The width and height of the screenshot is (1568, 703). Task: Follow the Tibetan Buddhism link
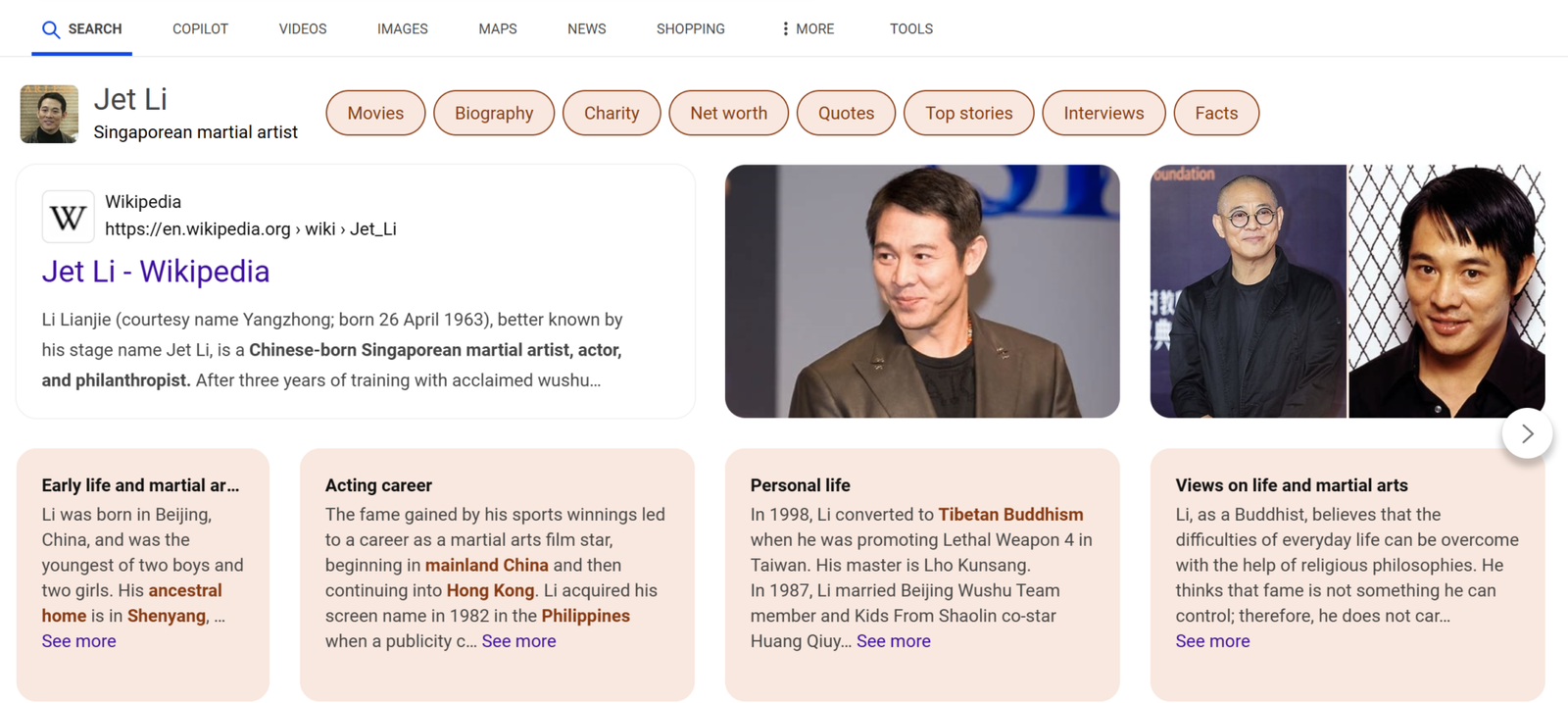coord(1010,515)
